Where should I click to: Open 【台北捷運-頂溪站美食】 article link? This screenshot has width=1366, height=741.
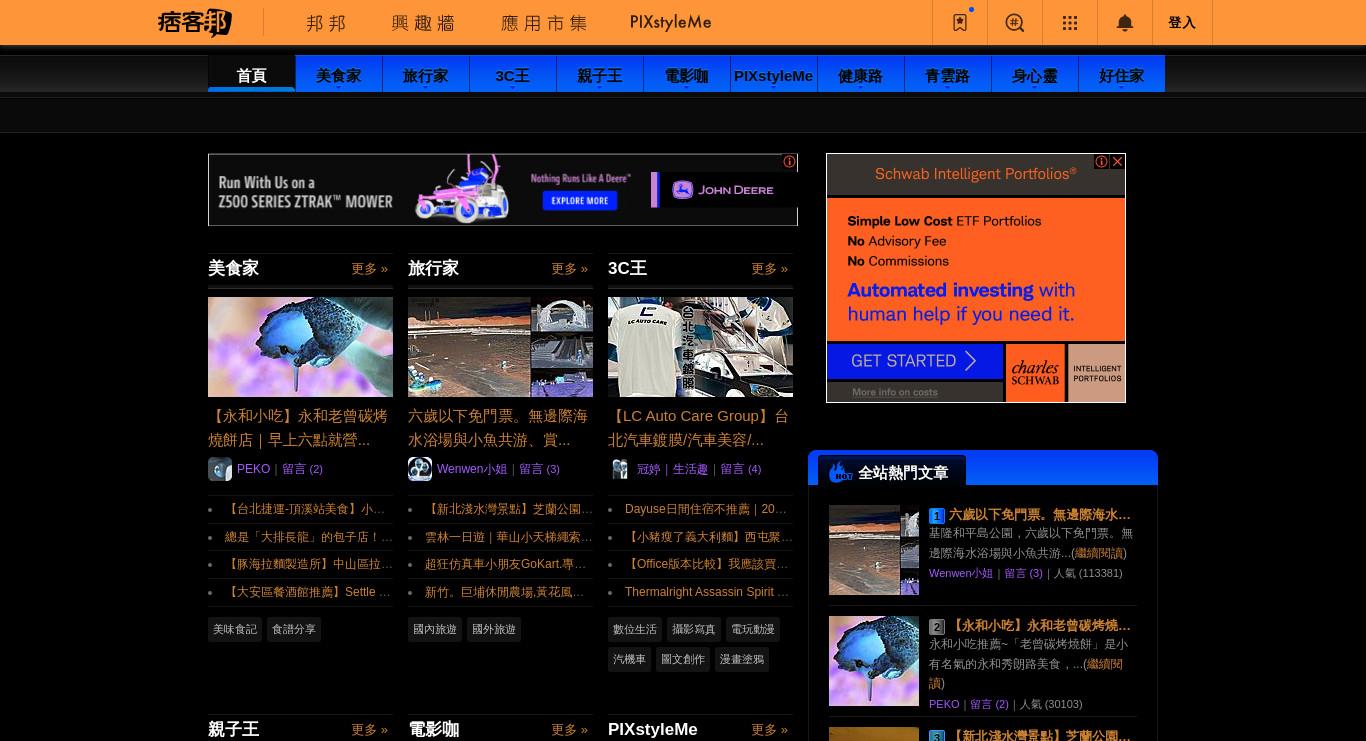[x=305, y=509]
